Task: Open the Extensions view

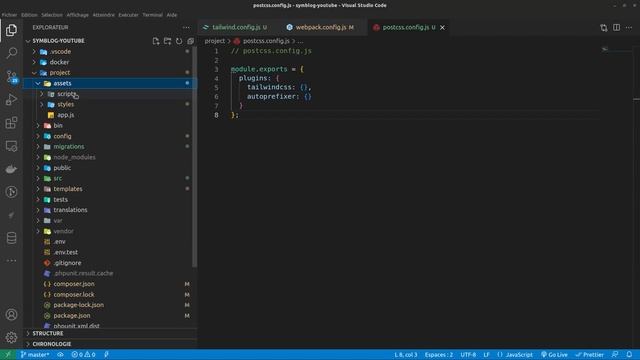Action: (x=11, y=123)
